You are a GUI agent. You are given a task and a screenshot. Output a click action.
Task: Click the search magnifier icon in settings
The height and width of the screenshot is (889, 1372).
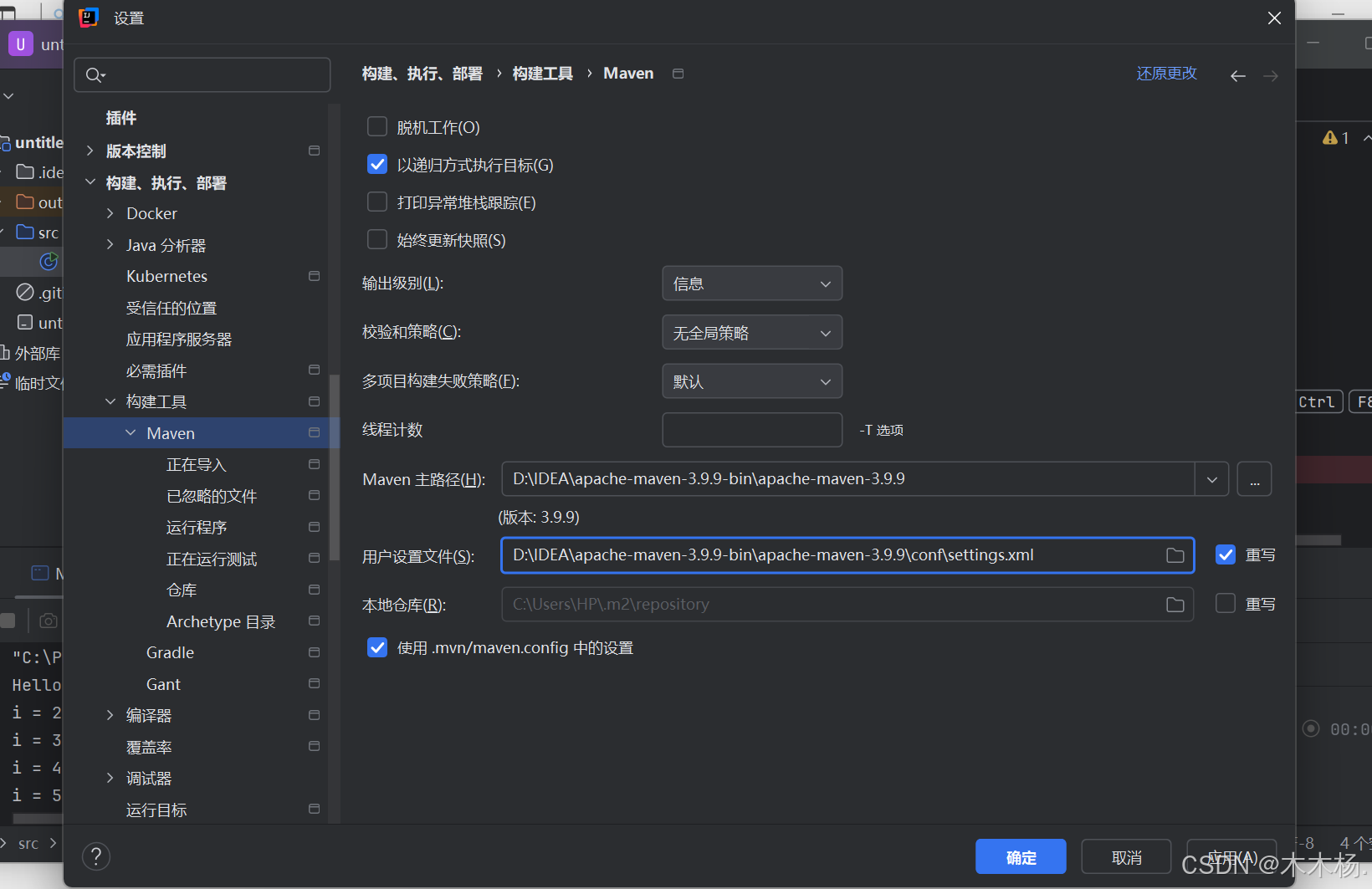point(95,75)
